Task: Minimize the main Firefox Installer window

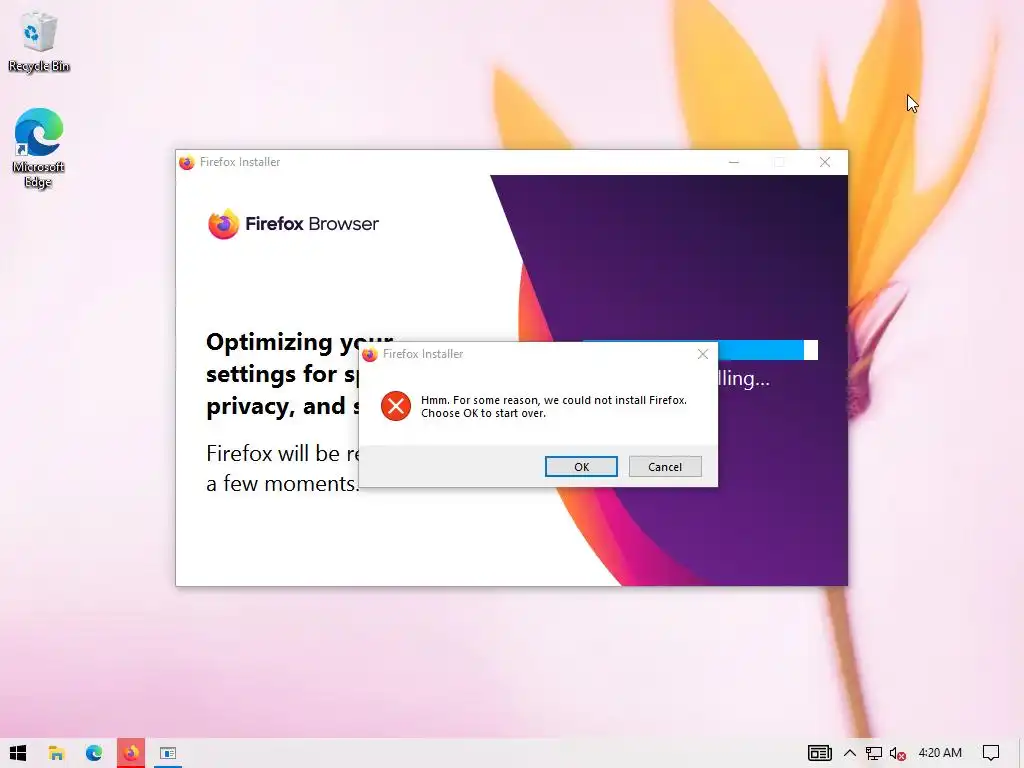Action: (734, 162)
